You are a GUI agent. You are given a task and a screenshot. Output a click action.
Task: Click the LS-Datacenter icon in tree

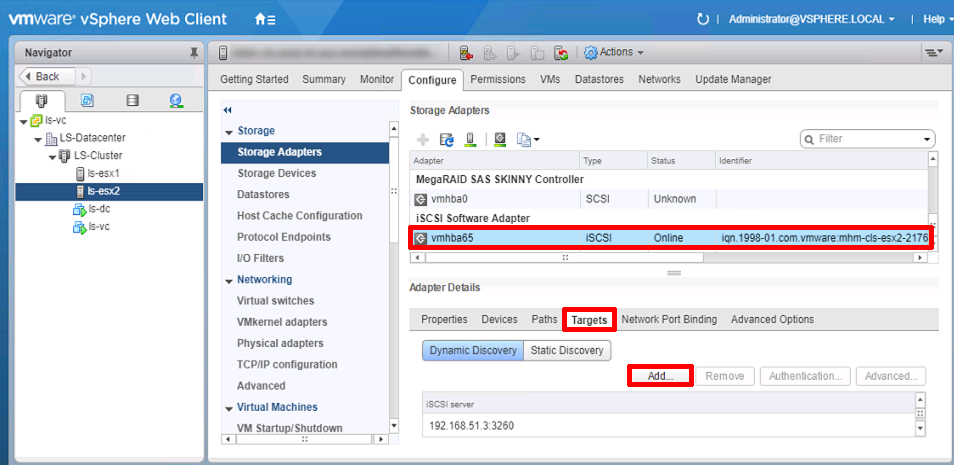click(52, 139)
